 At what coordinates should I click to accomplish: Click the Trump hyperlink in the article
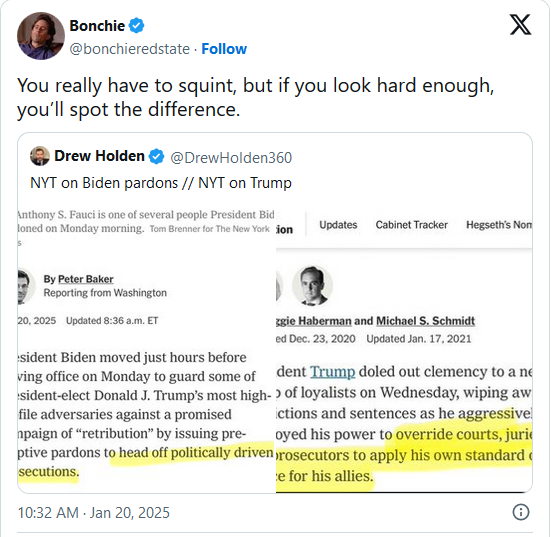pyautogui.click(x=332, y=371)
